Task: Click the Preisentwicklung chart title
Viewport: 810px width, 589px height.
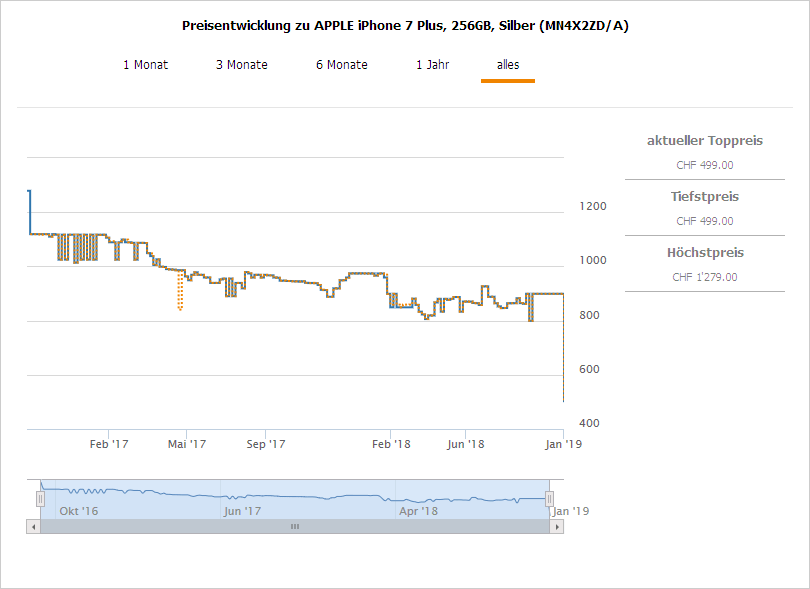Action: (x=405, y=25)
